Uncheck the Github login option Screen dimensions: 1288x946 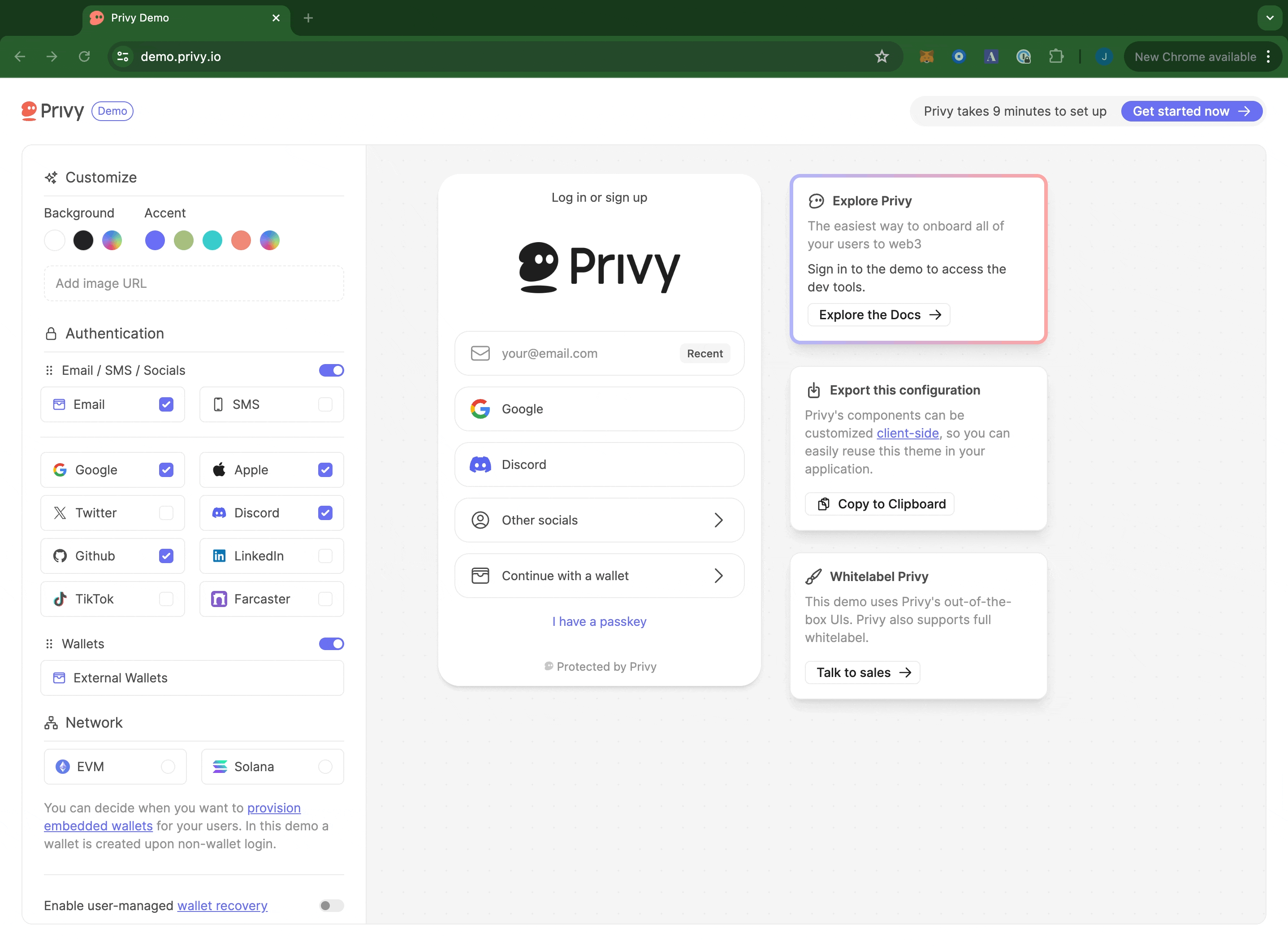tap(166, 556)
